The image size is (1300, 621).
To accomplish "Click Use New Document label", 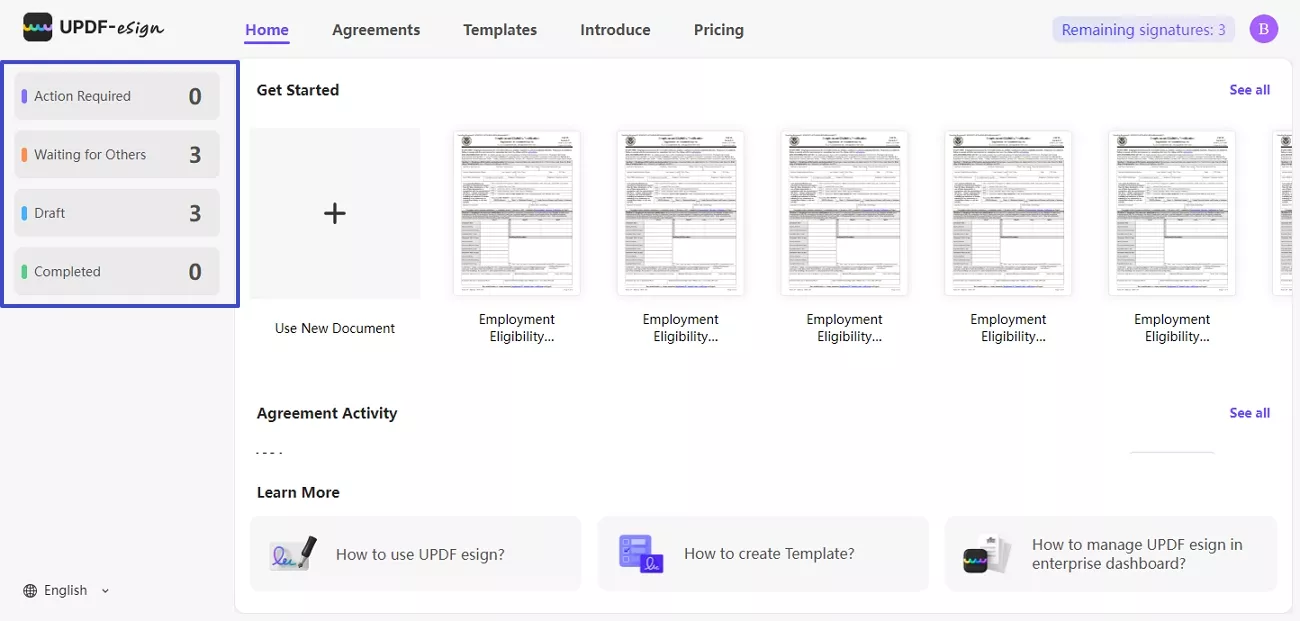I will pos(335,328).
